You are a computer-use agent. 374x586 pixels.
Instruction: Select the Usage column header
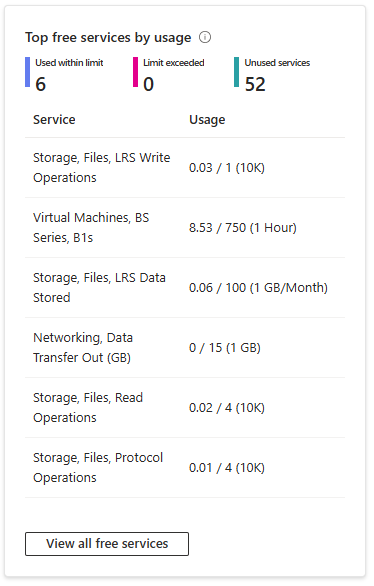[x=207, y=120]
